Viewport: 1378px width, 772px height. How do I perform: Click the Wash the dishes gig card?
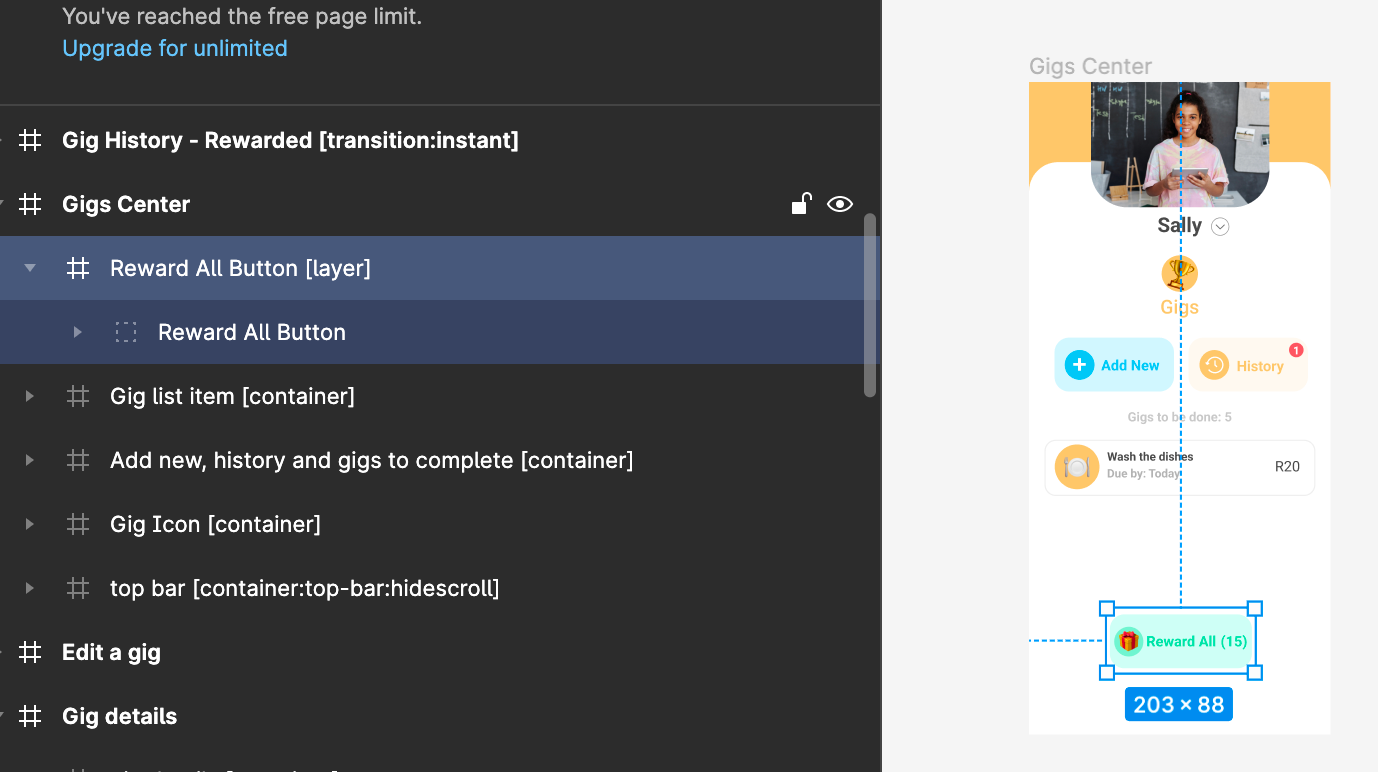coord(1180,467)
